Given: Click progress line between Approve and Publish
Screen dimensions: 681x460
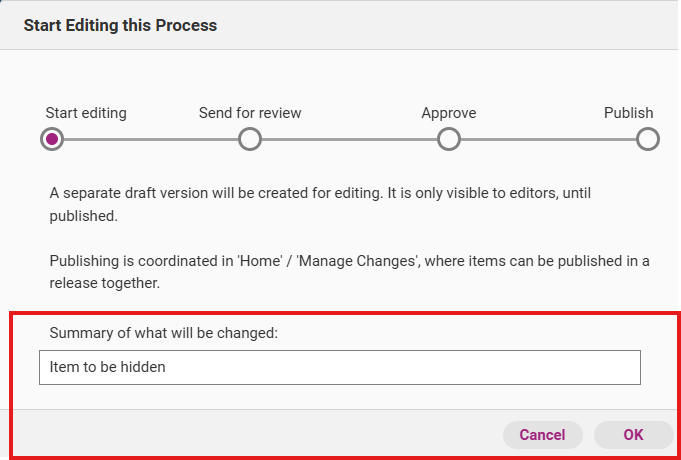Looking at the screenshot, I should (x=548, y=140).
